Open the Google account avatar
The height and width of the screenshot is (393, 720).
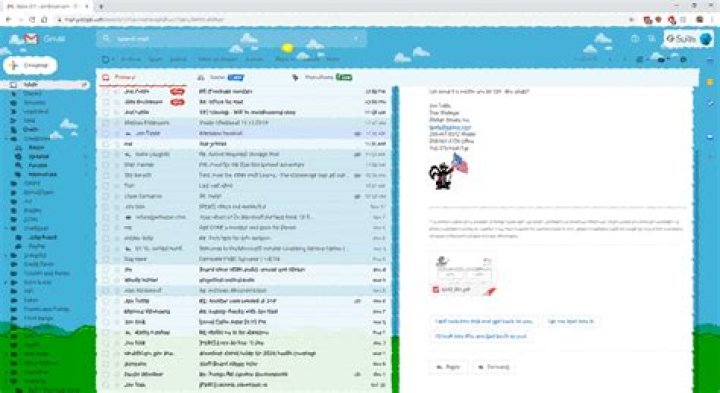pos(706,39)
